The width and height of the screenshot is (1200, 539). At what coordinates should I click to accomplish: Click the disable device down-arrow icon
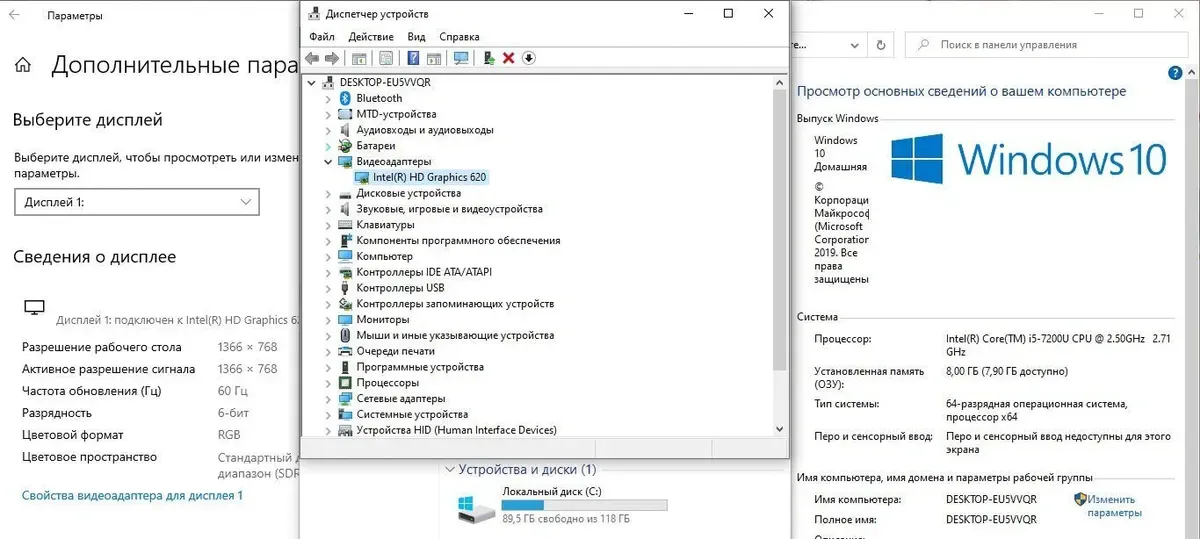pos(529,58)
